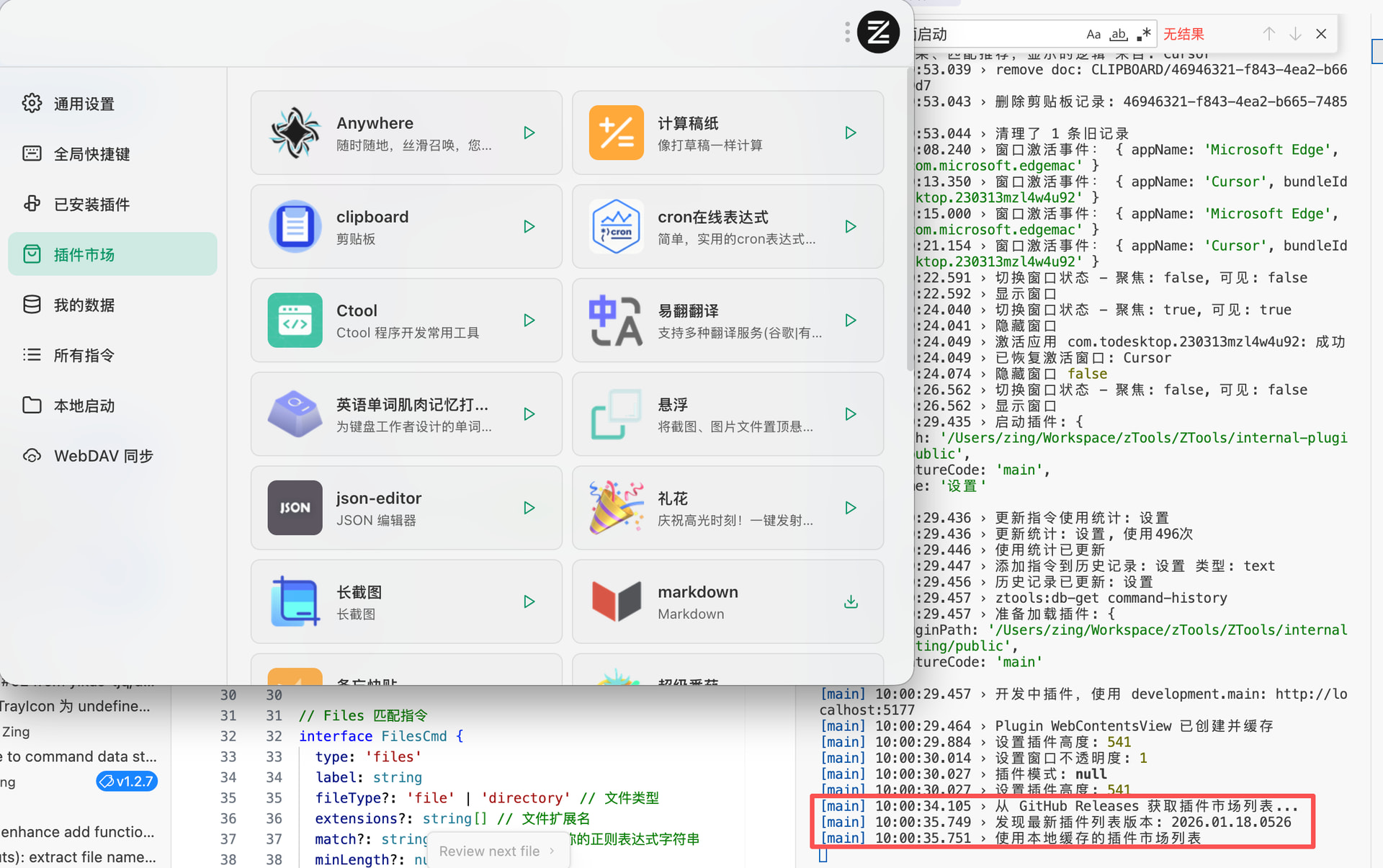
Task: Go to next match in terminal find bar
Action: [x=1295, y=34]
